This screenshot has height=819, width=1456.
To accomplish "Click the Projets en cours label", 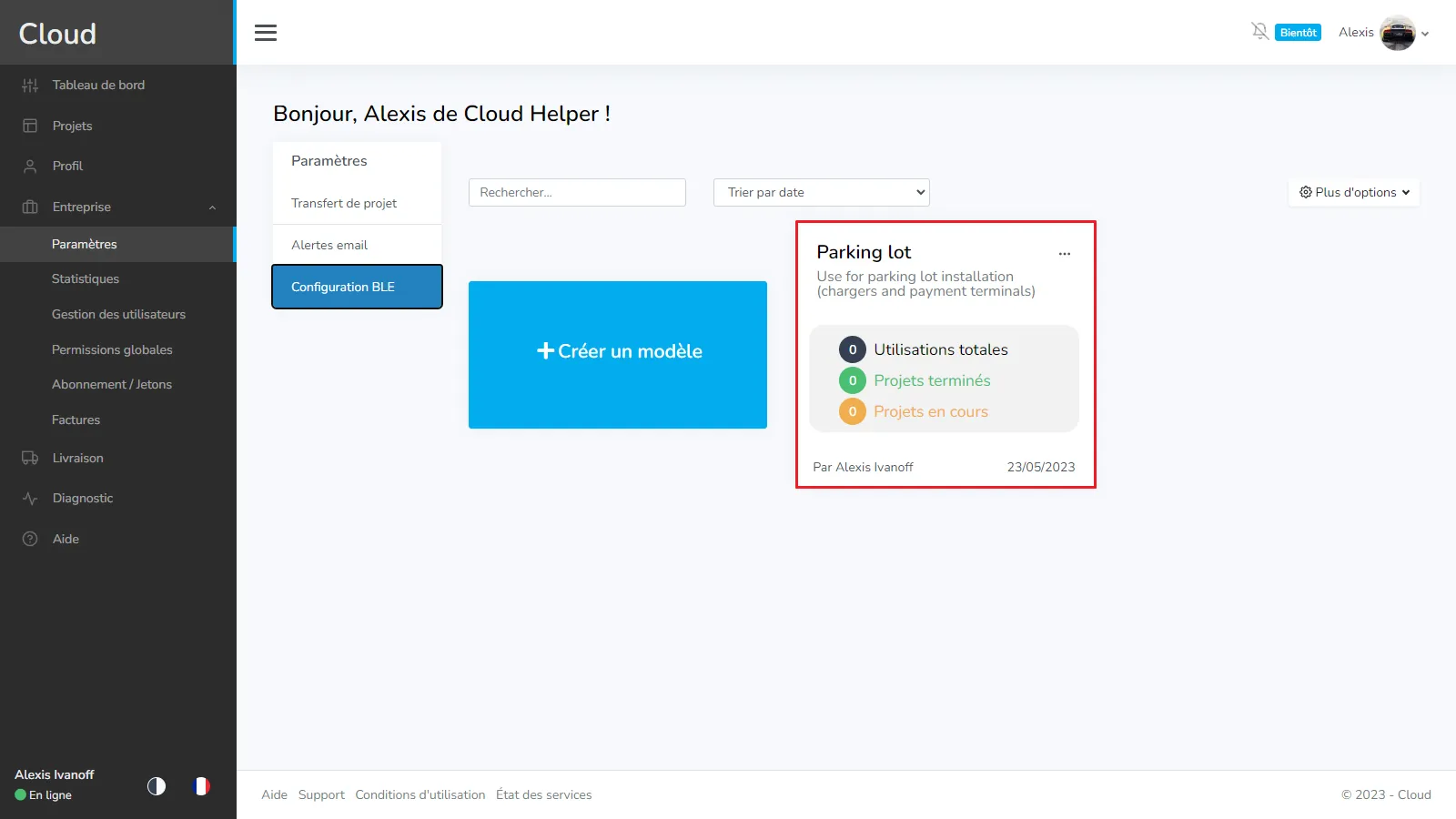I will click(x=931, y=411).
